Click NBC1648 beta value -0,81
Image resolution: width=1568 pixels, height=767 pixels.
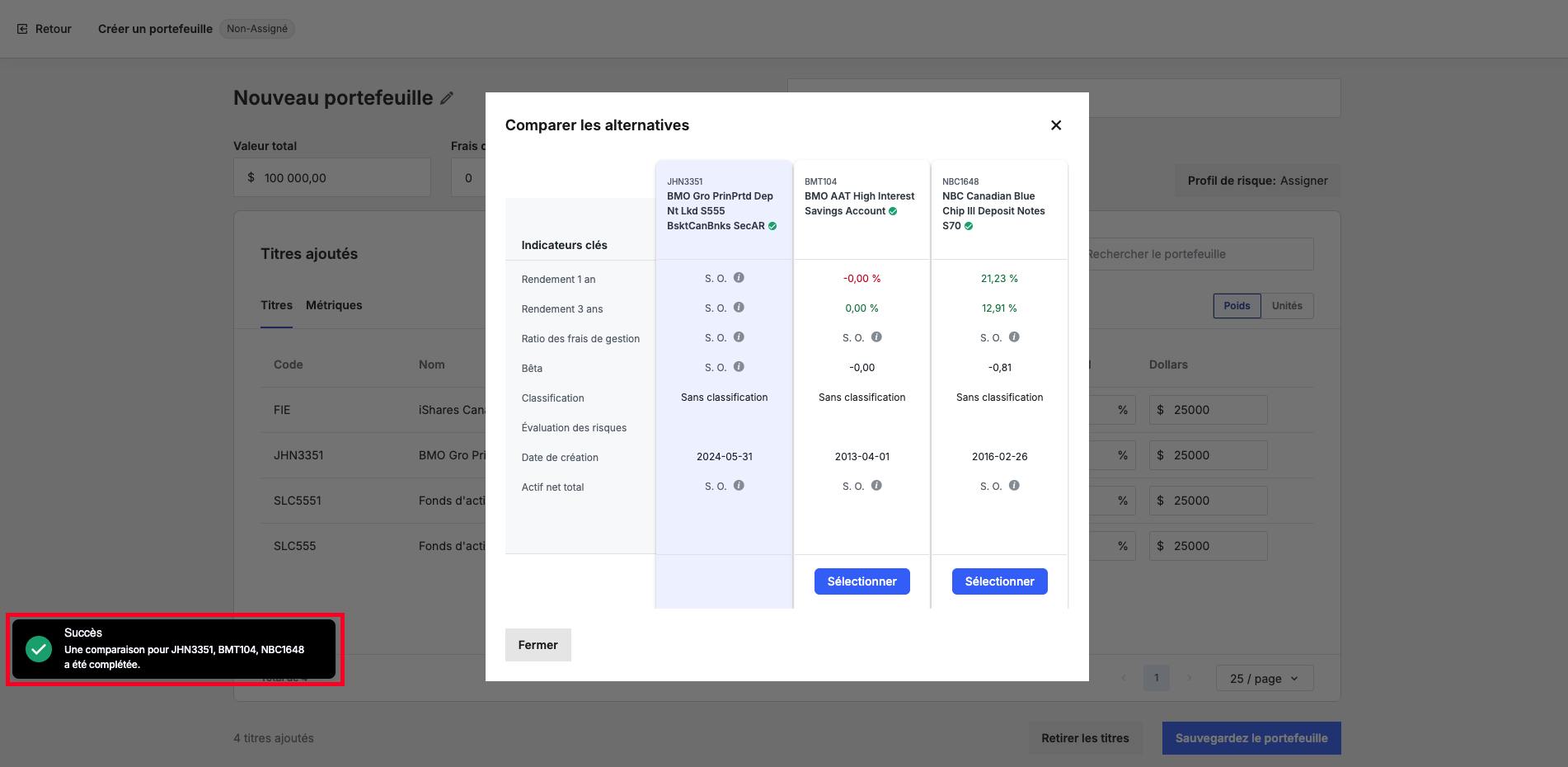(999, 368)
